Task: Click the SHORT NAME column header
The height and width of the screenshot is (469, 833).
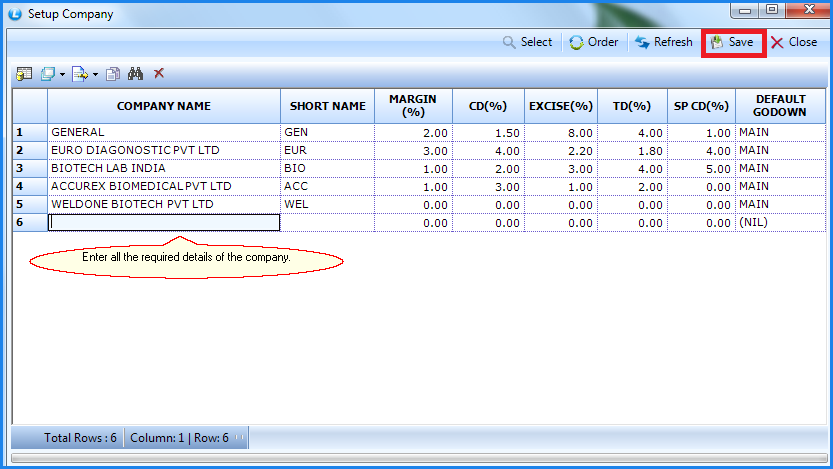Action: [327, 106]
